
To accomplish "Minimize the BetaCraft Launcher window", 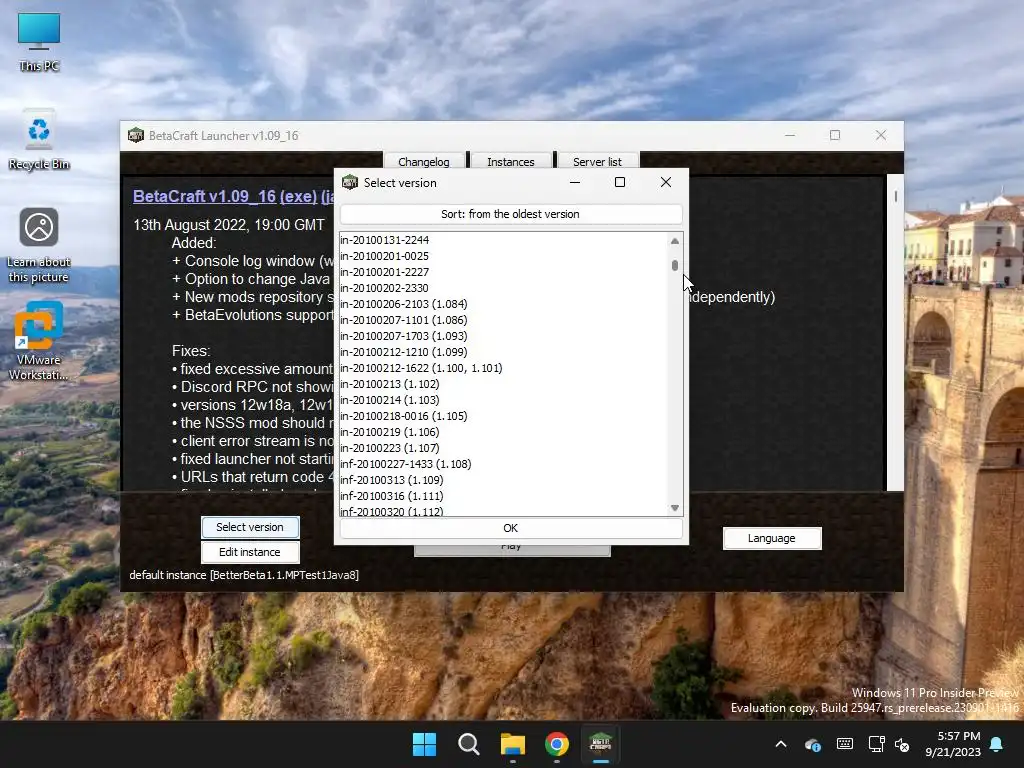I will pyautogui.click(x=790, y=135).
